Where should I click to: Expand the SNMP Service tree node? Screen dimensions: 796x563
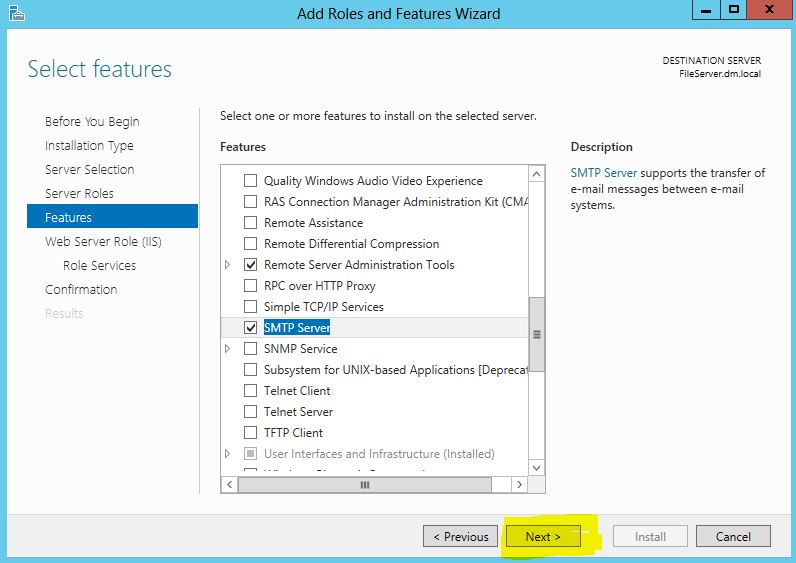click(x=228, y=349)
